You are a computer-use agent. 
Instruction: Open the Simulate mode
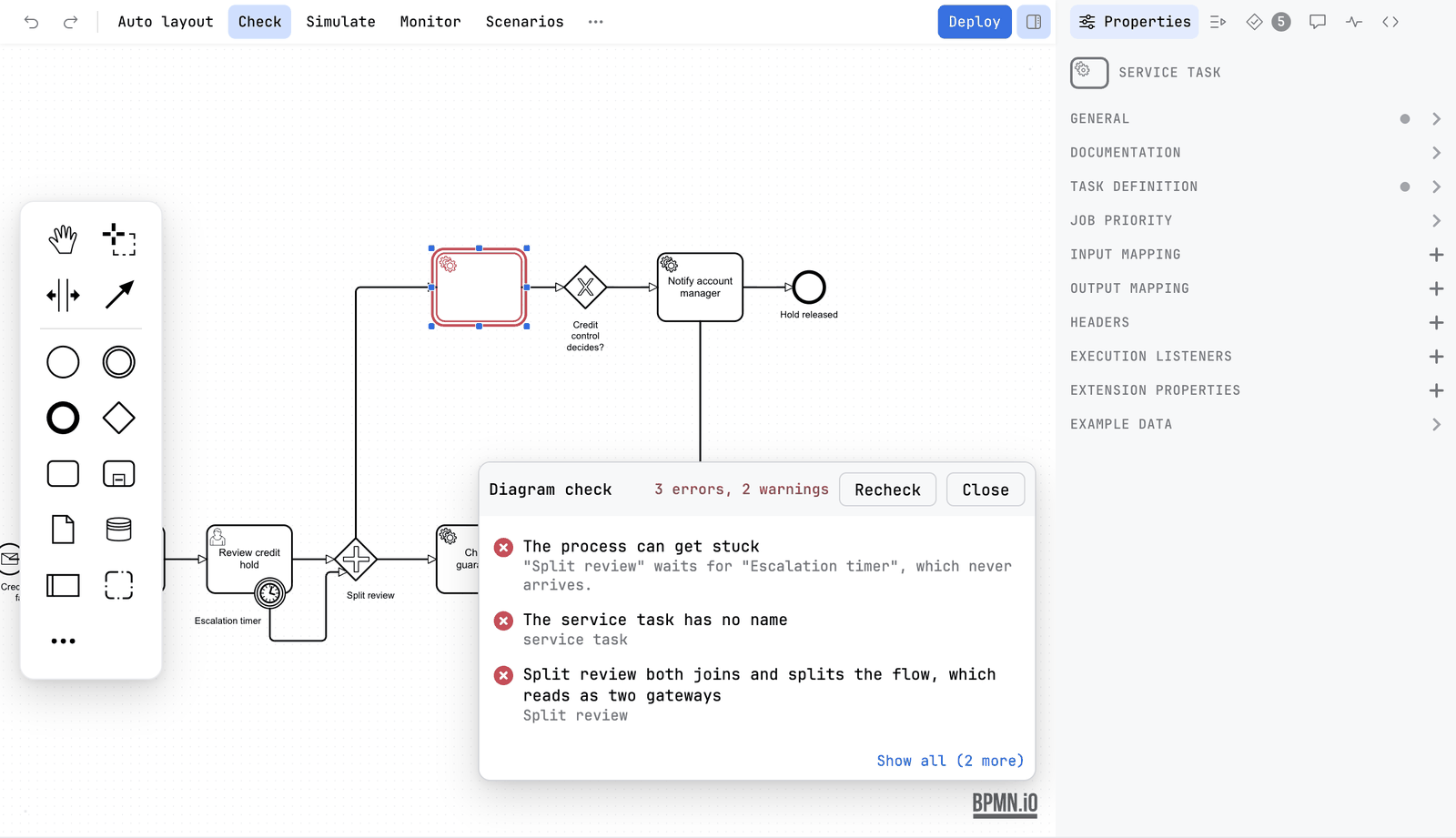(x=340, y=22)
